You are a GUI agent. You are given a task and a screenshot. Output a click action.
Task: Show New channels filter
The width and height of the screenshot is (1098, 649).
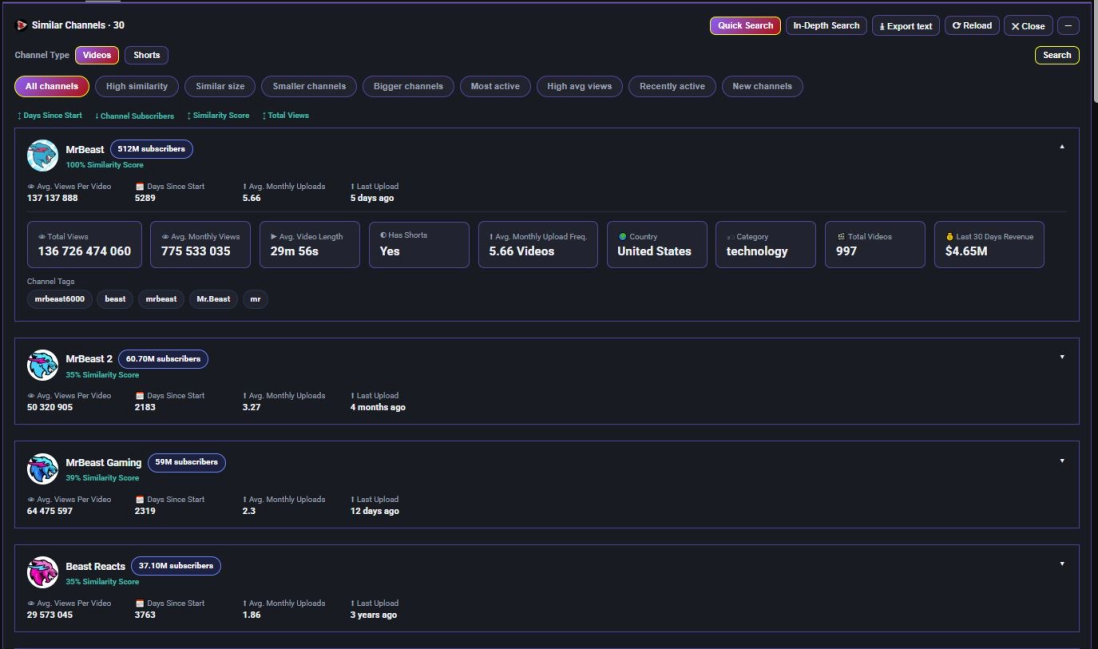[x=762, y=86]
